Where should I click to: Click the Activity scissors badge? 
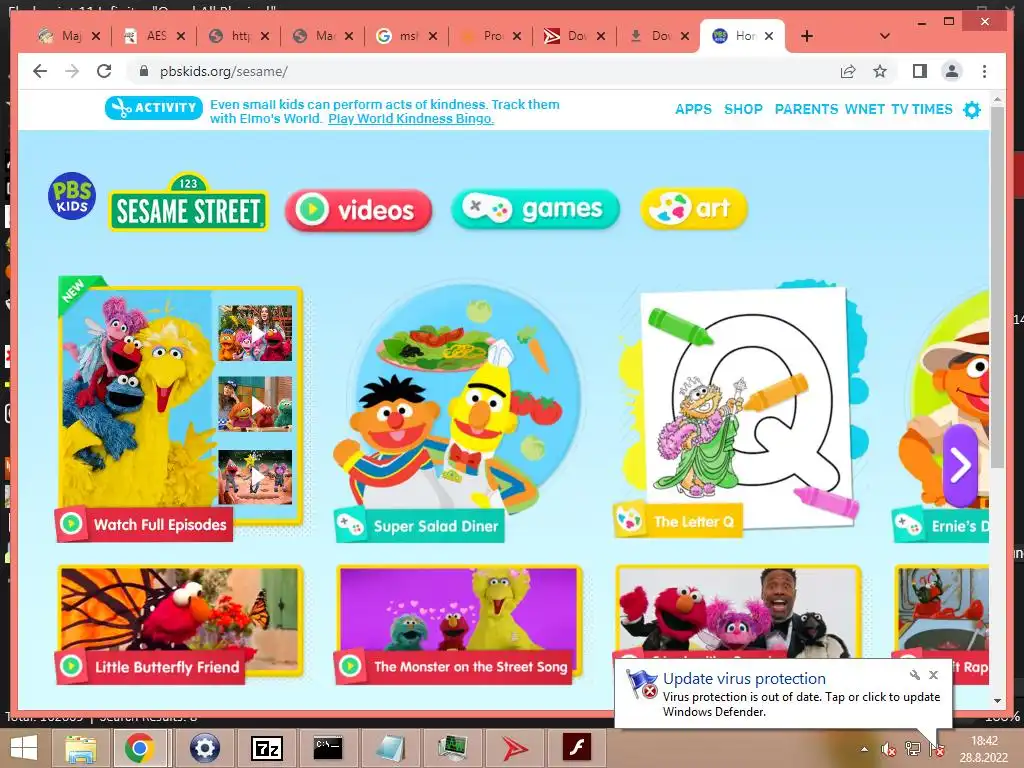click(x=153, y=108)
